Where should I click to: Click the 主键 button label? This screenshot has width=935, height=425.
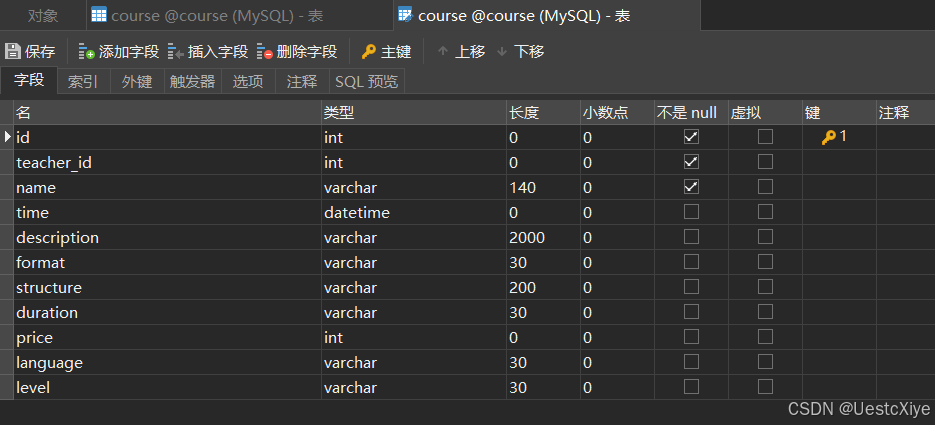click(396, 52)
